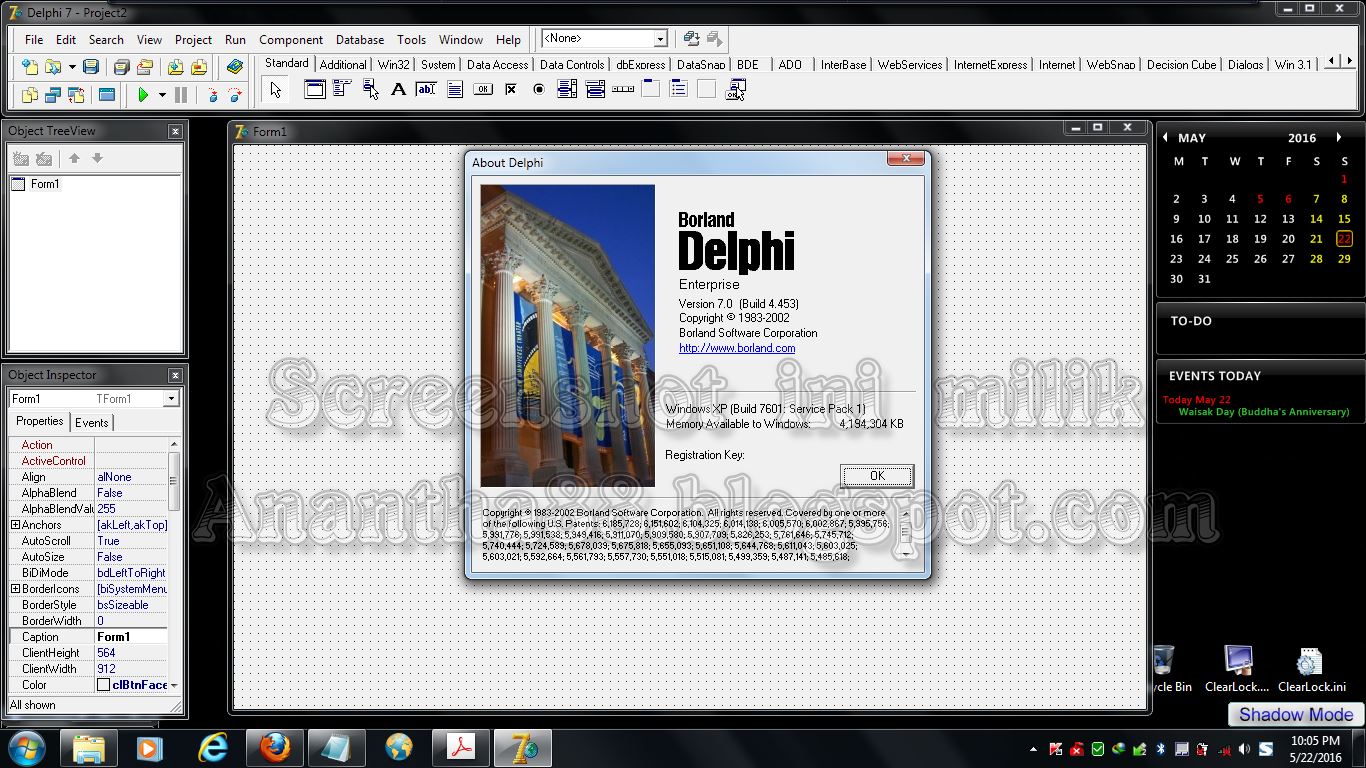This screenshot has height=768, width=1366.
Task: Open the Open file dropdown arrow
Action: pyautogui.click(x=71, y=67)
